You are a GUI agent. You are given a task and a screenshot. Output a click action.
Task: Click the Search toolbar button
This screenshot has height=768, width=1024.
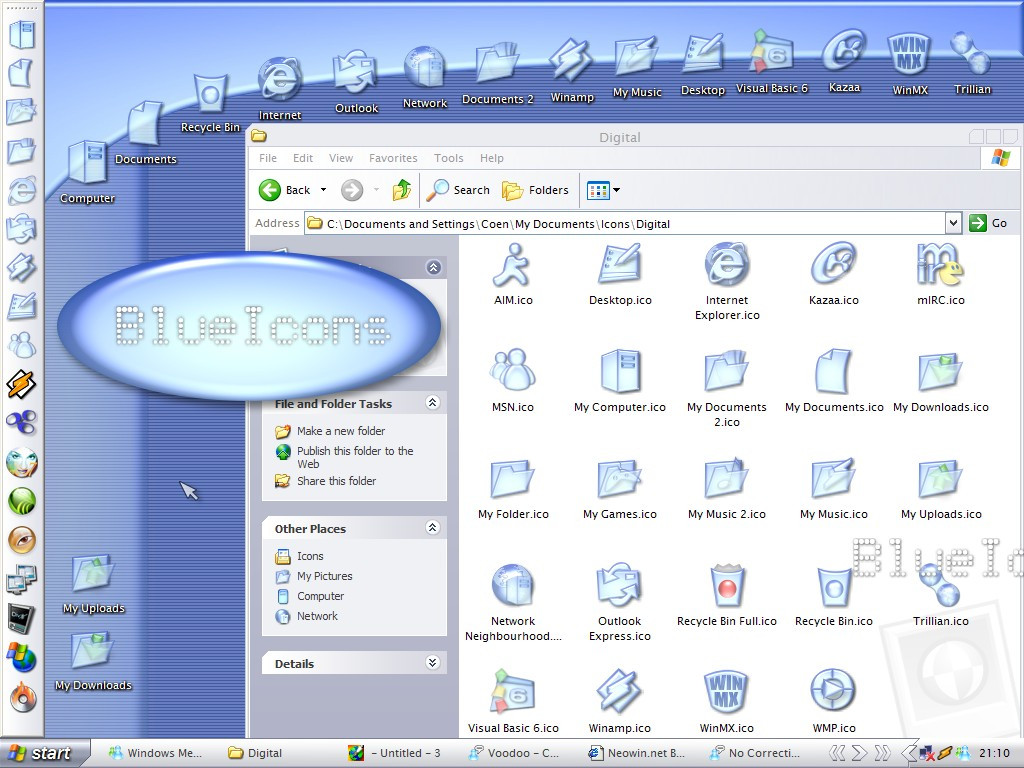pyautogui.click(x=458, y=190)
